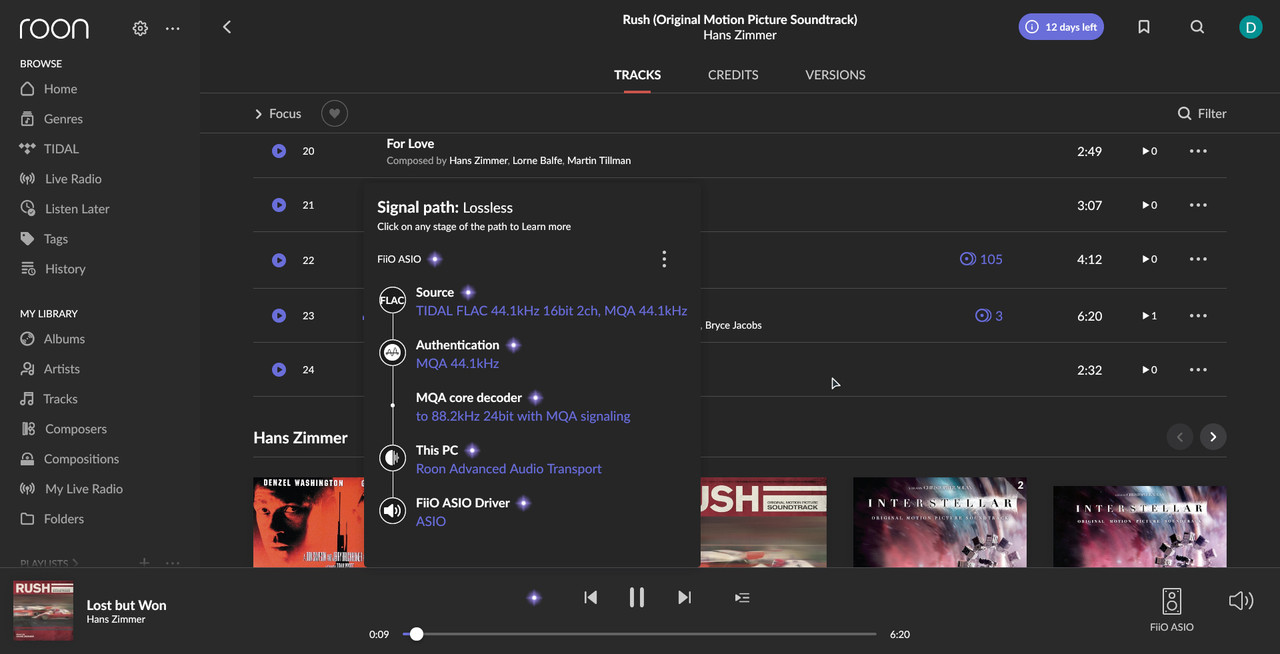Click the FiiO ASIO Driver speaker icon
This screenshot has height=654, width=1280.
pos(392,511)
